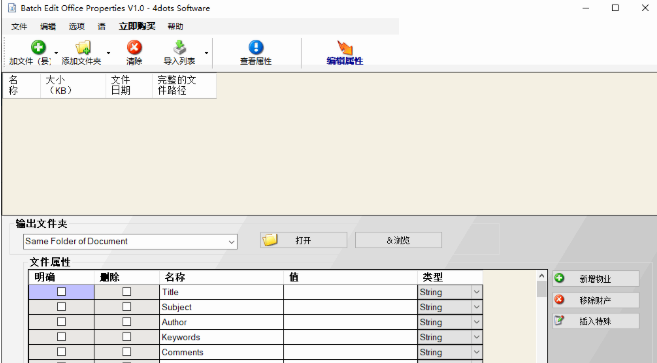Sort by the 完整的文件路径 column header
Viewport: 657px width, 363px height.
tap(184, 85)
